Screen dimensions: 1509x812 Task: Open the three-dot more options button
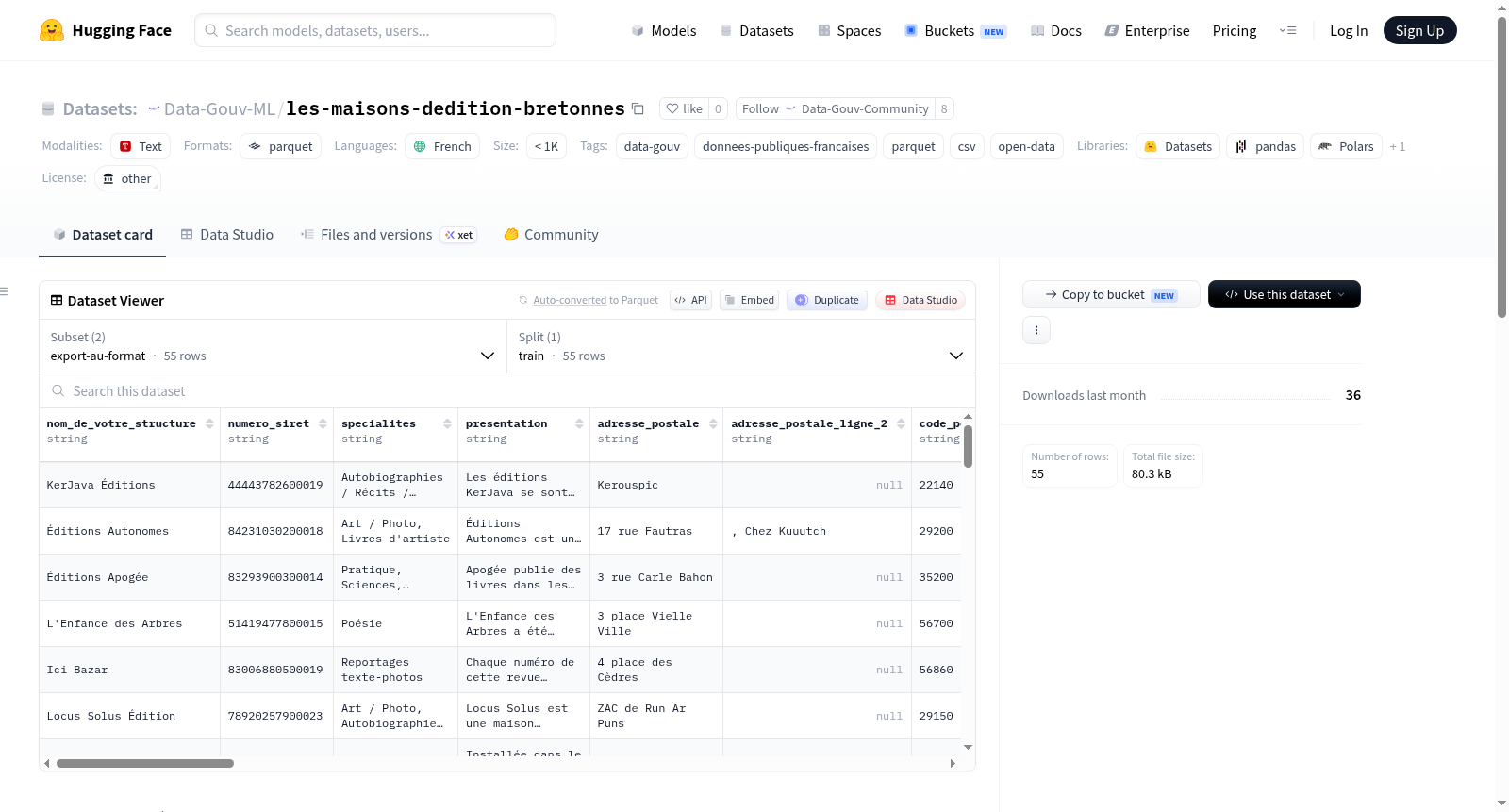pos(1036,330)
